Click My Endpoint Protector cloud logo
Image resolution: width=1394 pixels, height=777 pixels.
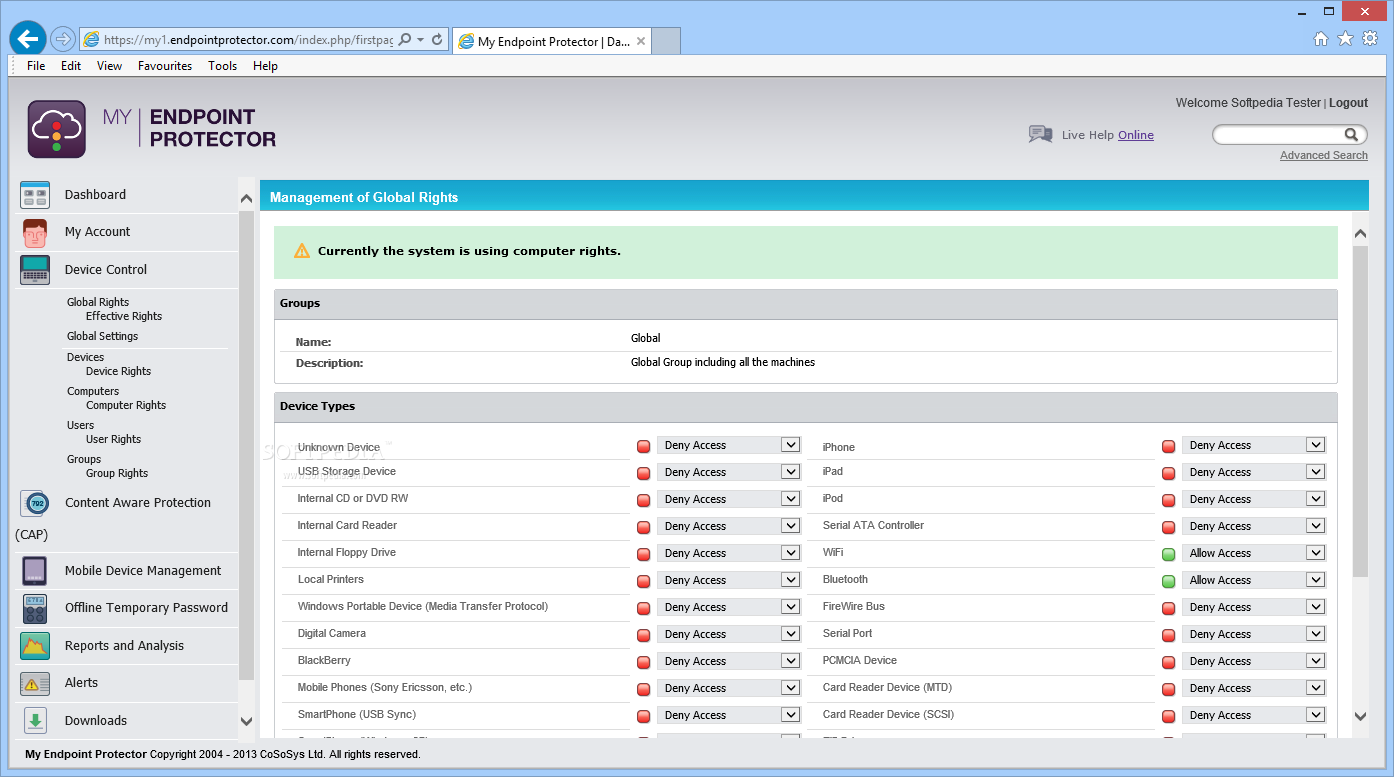pyautogui.click(x=57, y=129)
